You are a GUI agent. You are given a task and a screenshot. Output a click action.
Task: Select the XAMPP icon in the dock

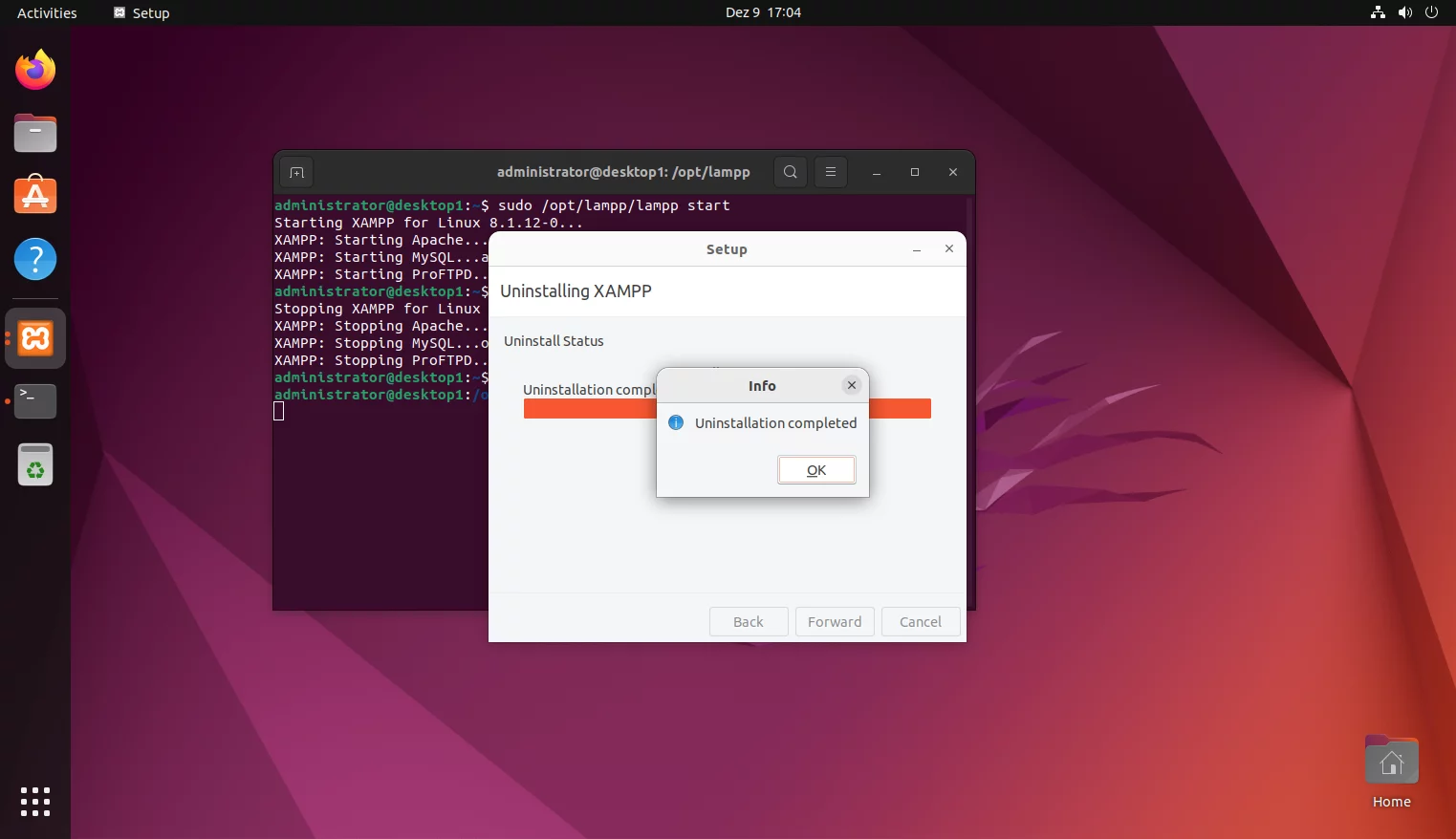[x=35, y=338]
